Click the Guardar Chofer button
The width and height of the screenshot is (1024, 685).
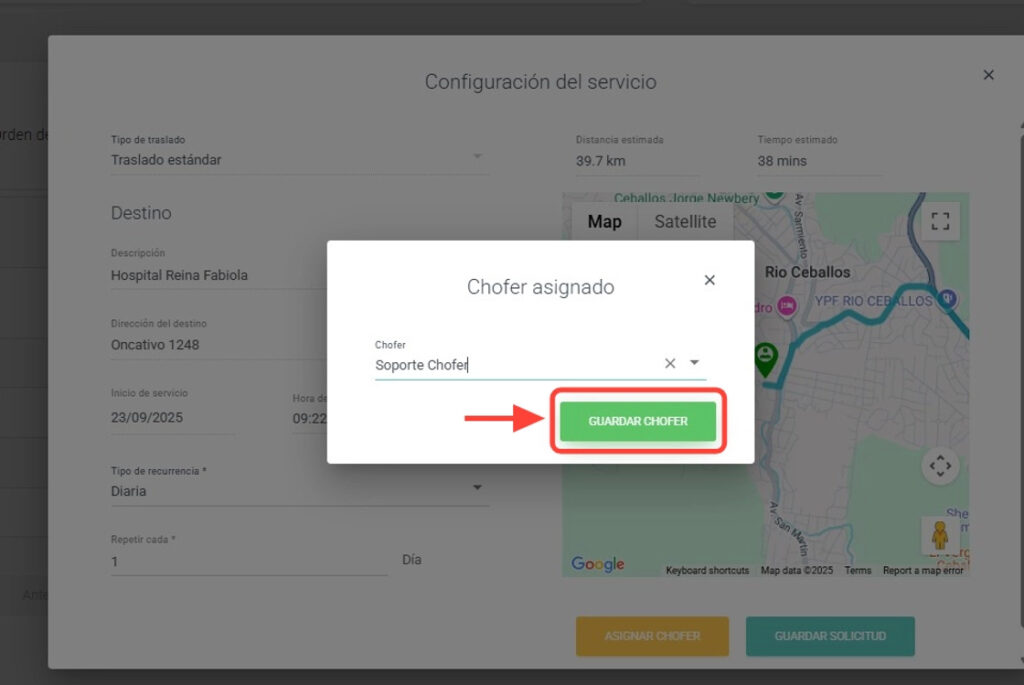tap(638, 421)
